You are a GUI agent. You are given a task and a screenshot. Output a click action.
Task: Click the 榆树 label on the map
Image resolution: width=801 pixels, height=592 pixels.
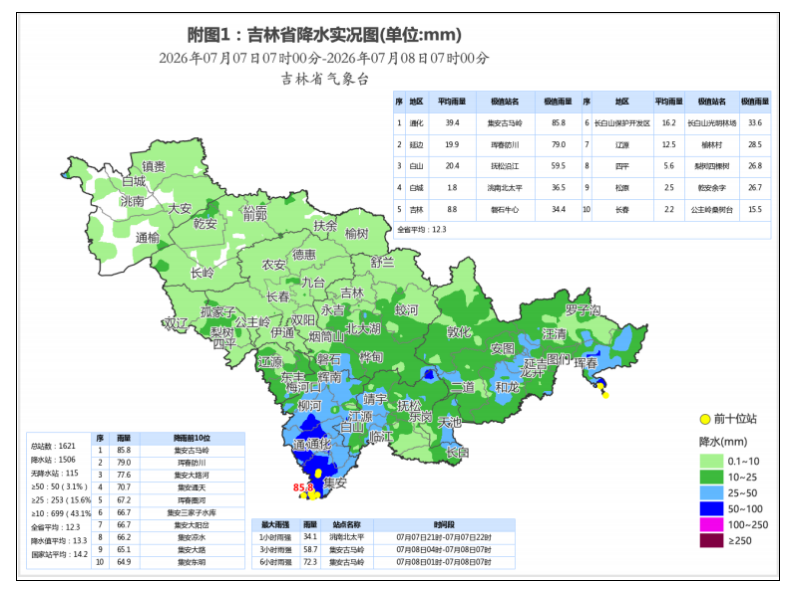point(357,233)
